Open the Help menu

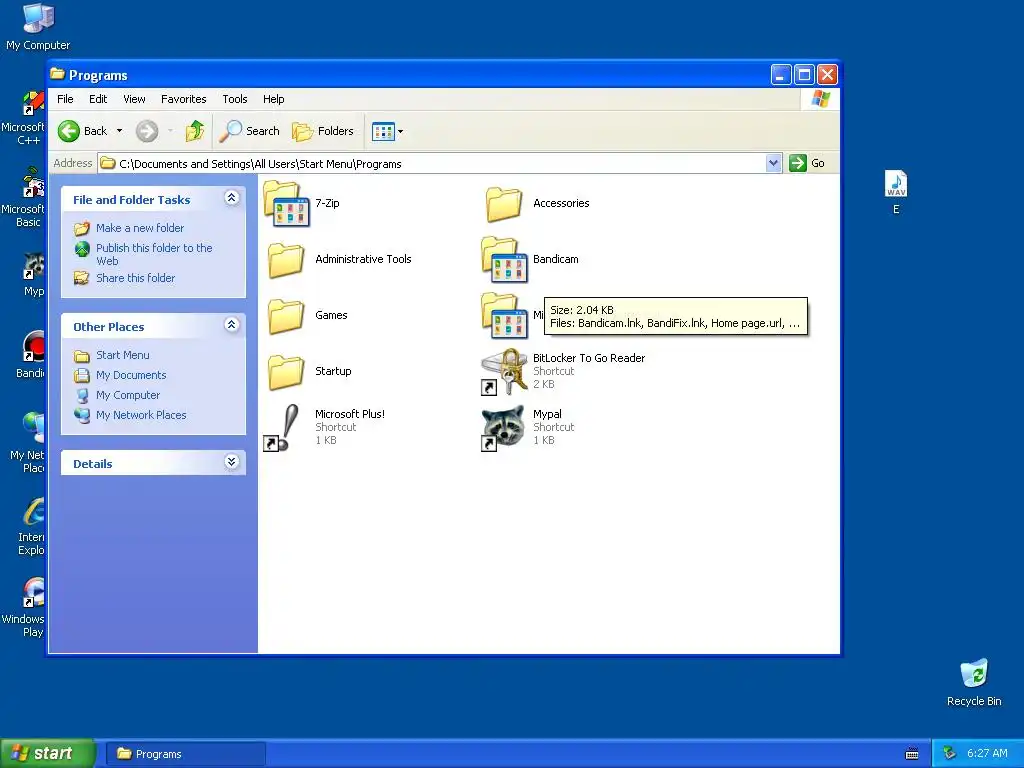(x=274, y=99)
